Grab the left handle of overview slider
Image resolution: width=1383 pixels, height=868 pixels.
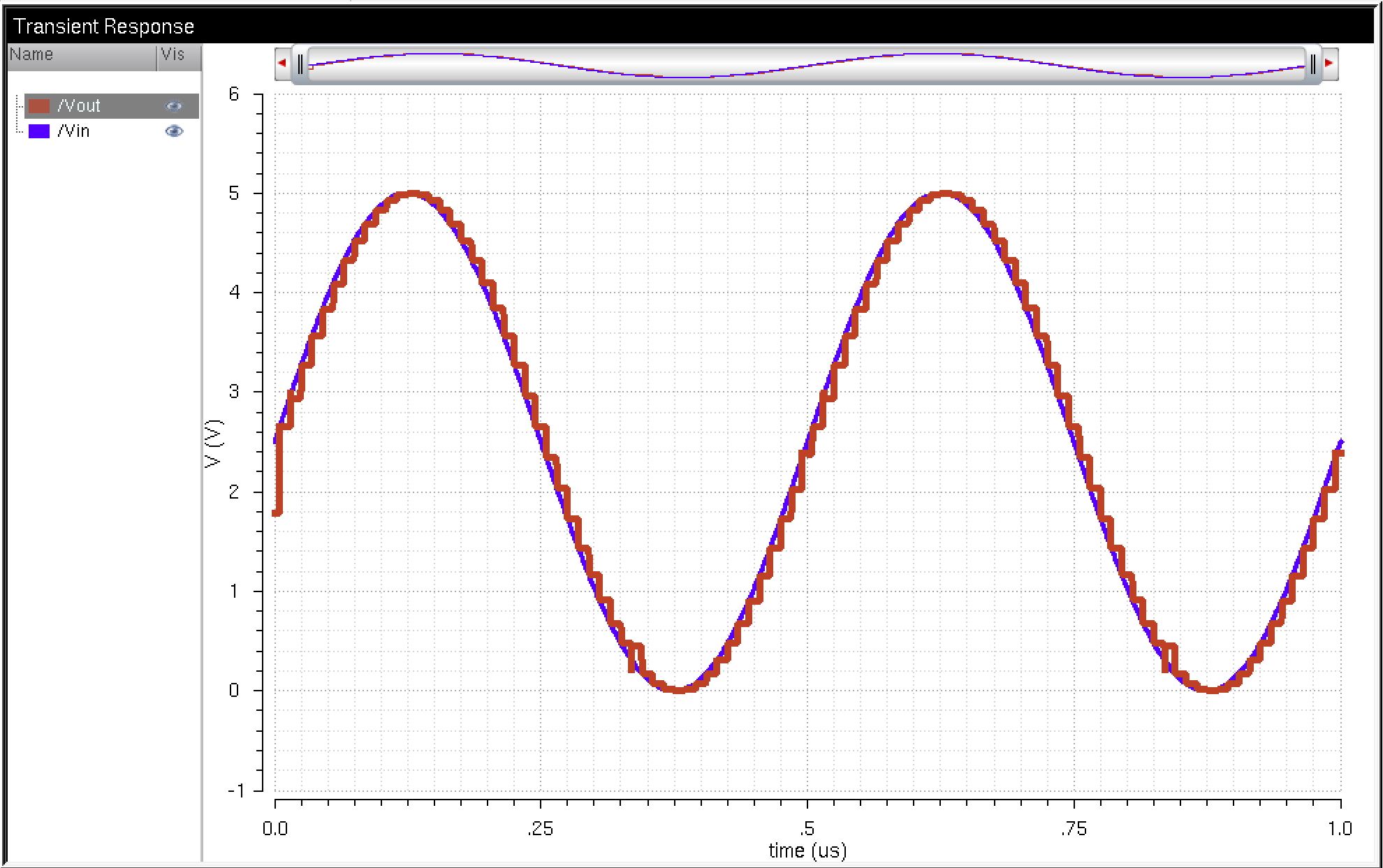[300, 65]
